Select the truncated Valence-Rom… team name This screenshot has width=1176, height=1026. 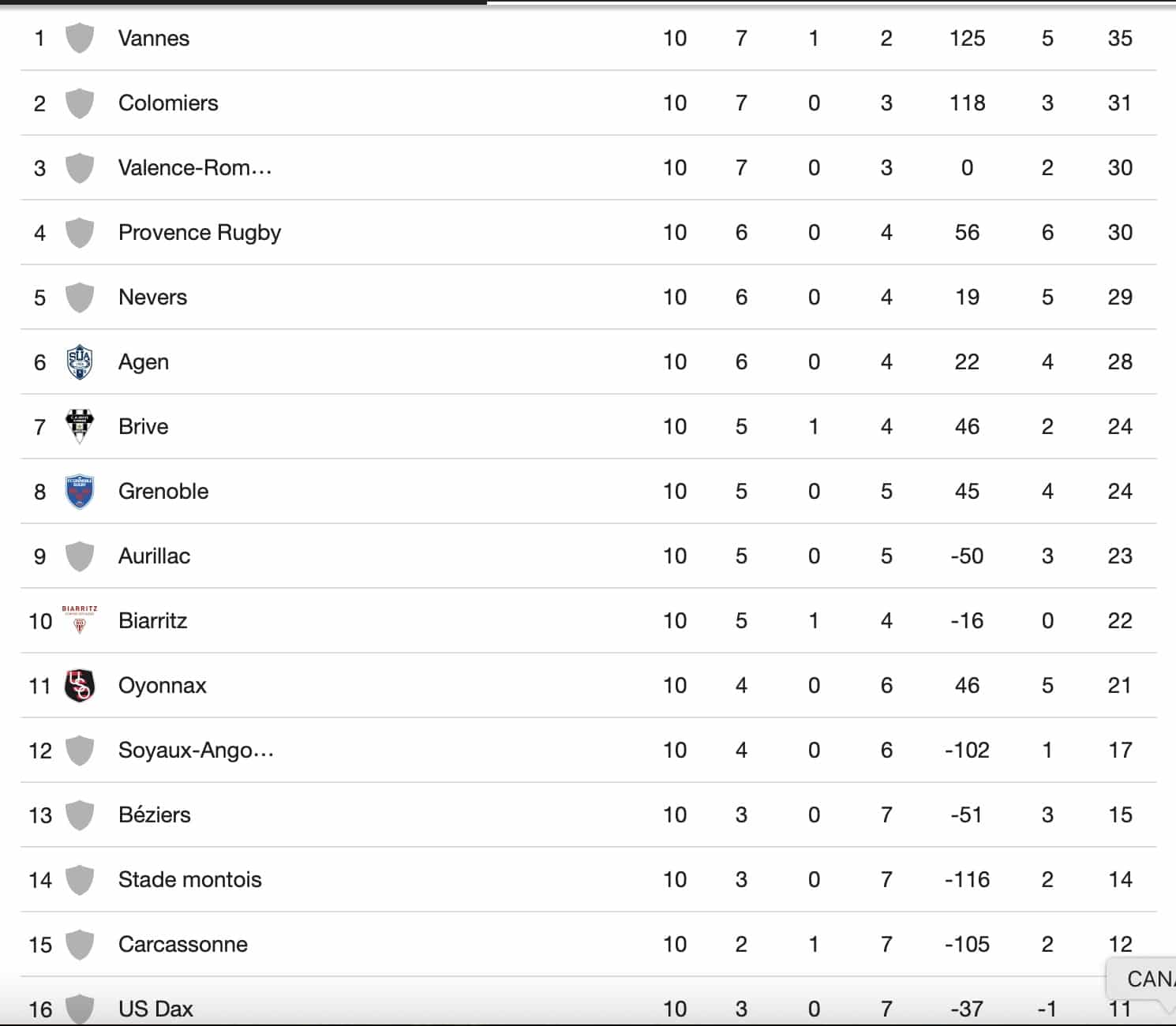[x=195, y=168]
